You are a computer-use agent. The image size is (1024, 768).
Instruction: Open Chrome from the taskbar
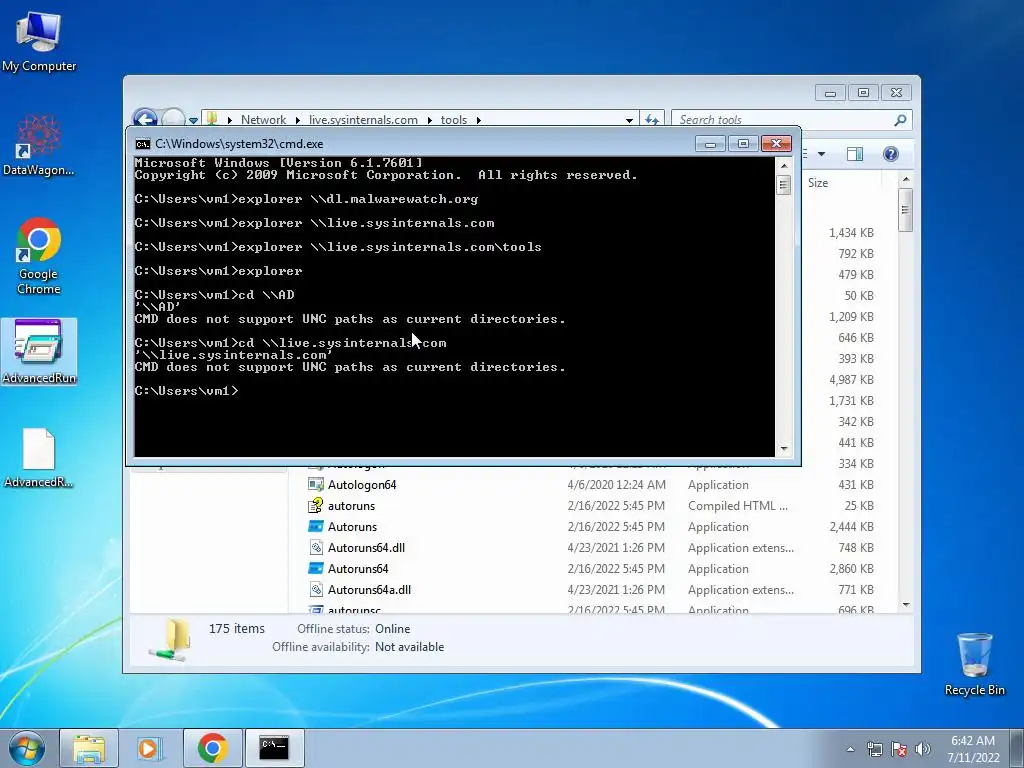[212, 748]
